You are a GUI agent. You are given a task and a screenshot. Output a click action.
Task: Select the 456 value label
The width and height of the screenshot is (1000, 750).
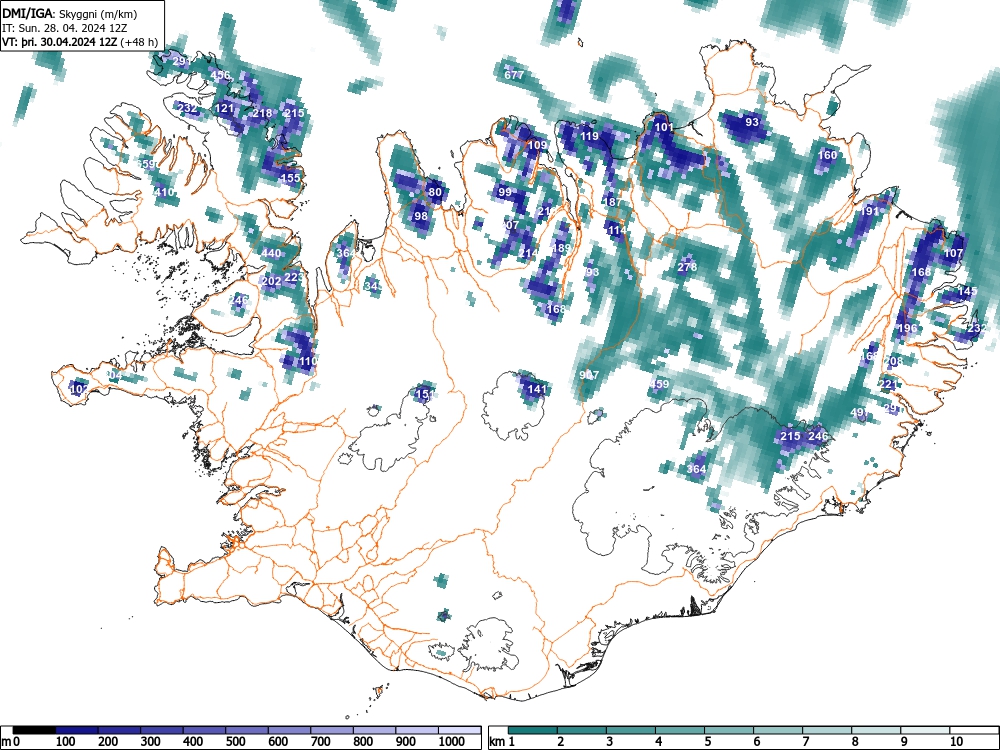click(x=221, y=75)
